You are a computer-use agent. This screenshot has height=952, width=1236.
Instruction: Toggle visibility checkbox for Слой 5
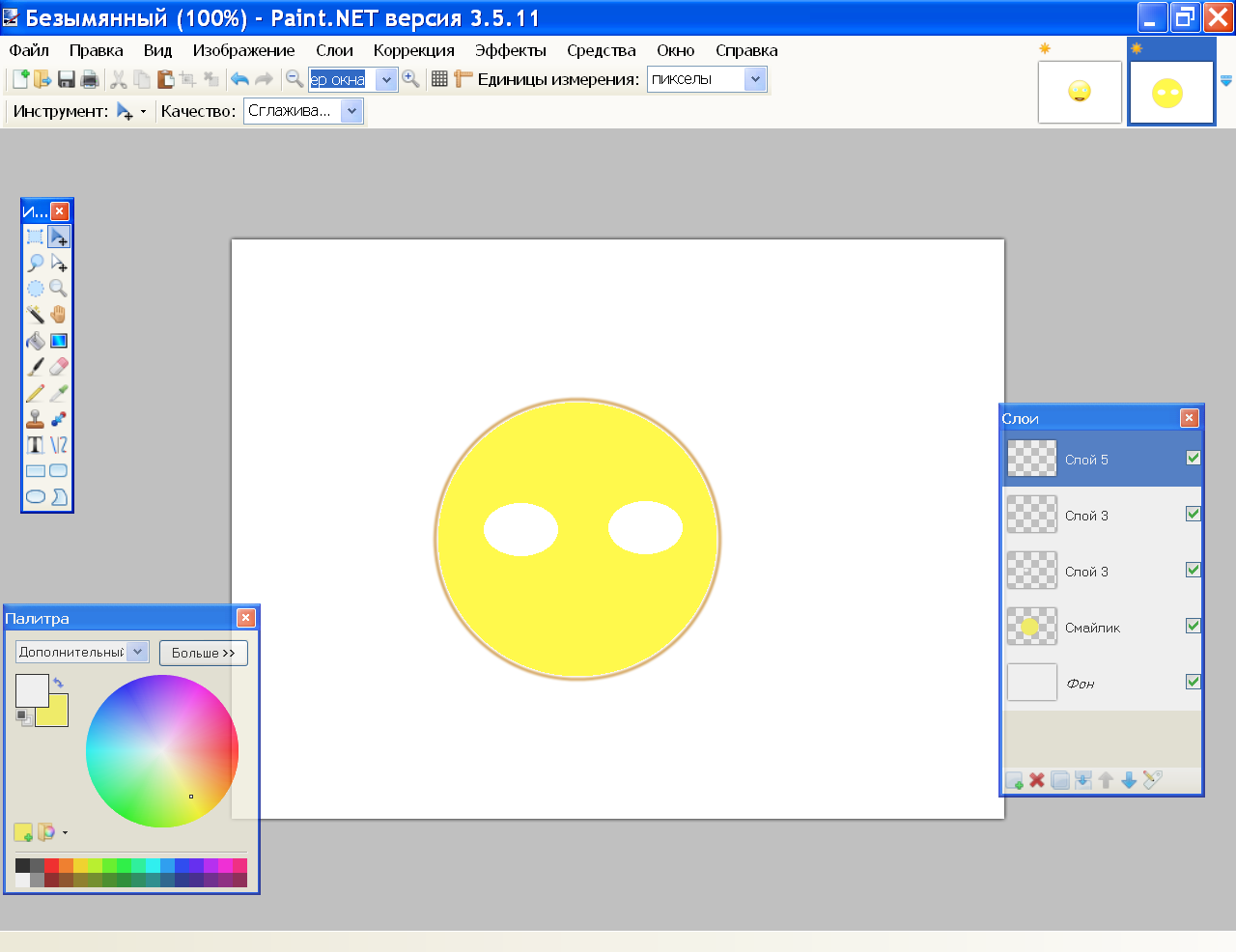pos(1193,458)
